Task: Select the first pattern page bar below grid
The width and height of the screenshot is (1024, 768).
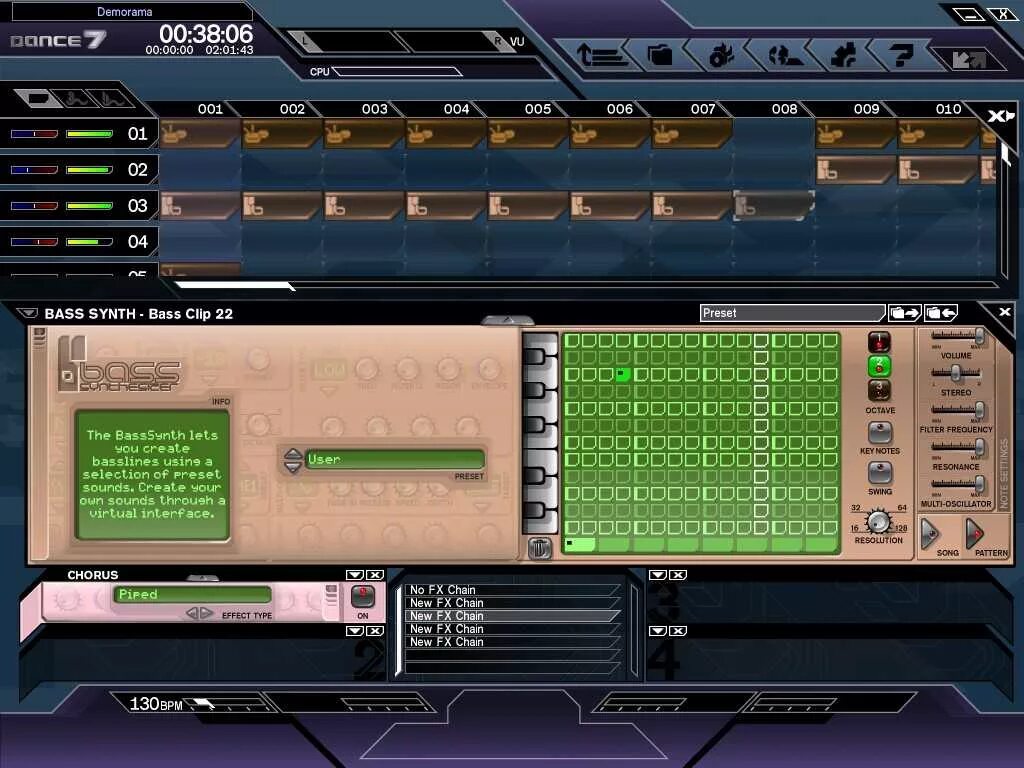Action: point(580,544)
